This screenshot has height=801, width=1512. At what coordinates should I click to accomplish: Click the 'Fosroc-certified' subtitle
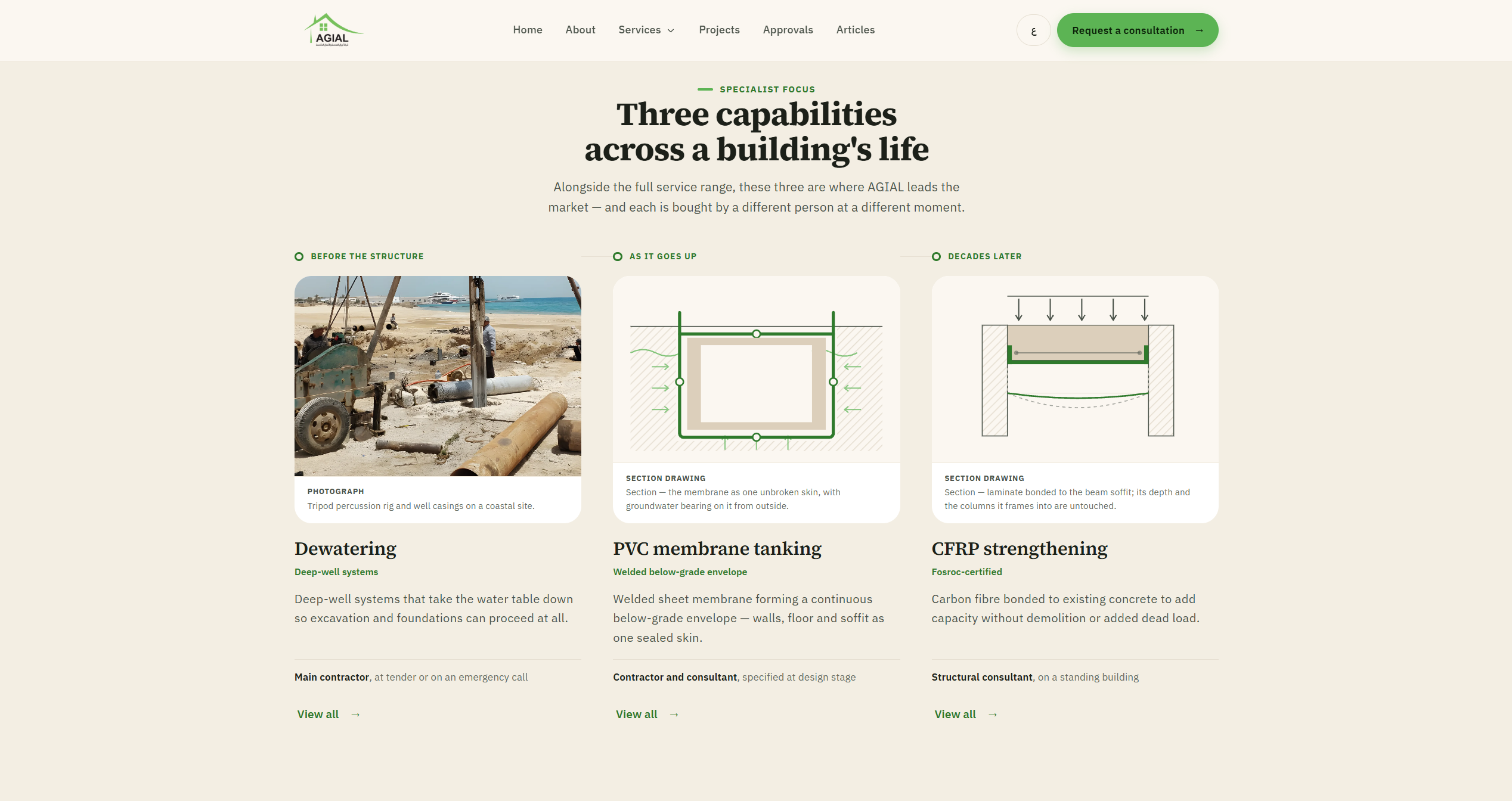click(966, 572)
